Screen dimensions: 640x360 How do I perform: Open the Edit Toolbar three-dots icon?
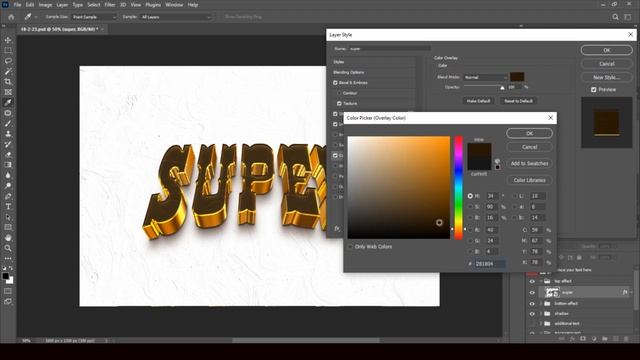pos(8,258)
